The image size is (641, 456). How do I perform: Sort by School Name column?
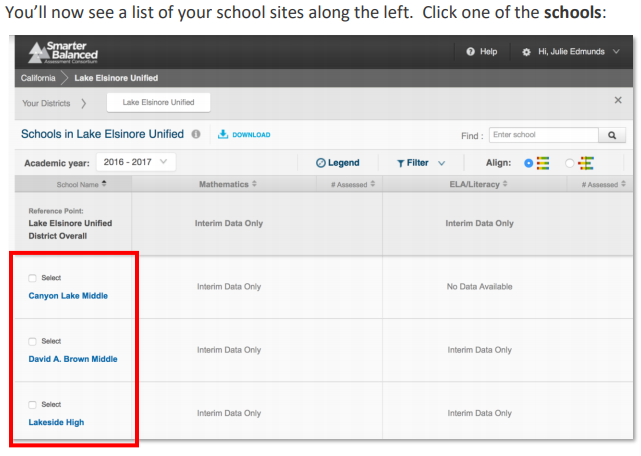point(81,184)
